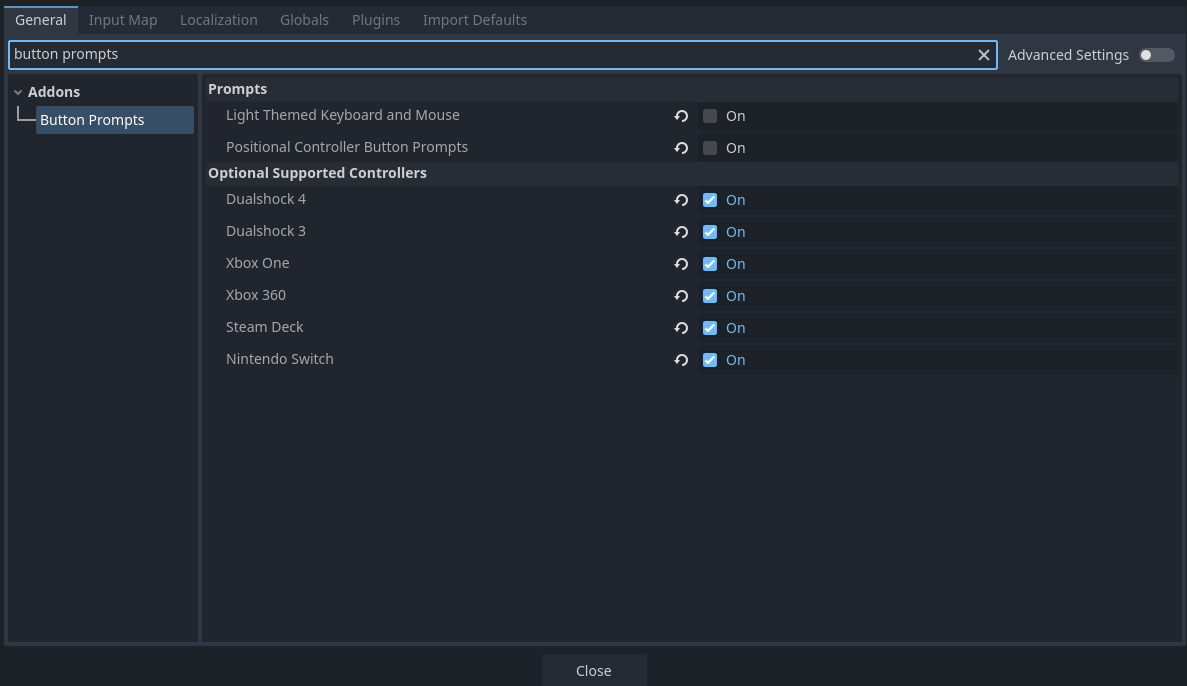
Task: Clear the search field with the X icon
Action: coord(983,55)
